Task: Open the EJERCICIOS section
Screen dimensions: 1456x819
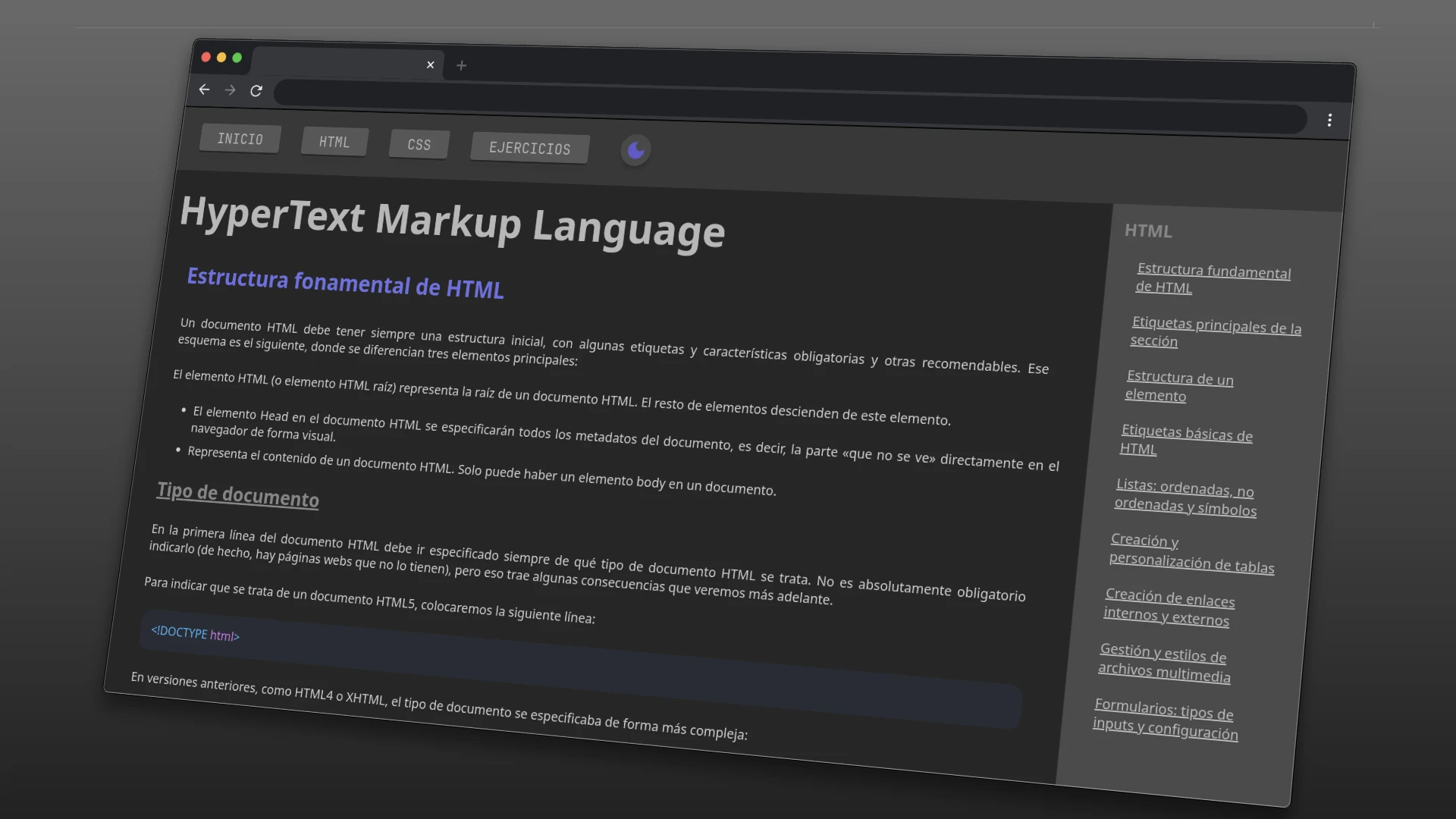Action: point(529,148)
